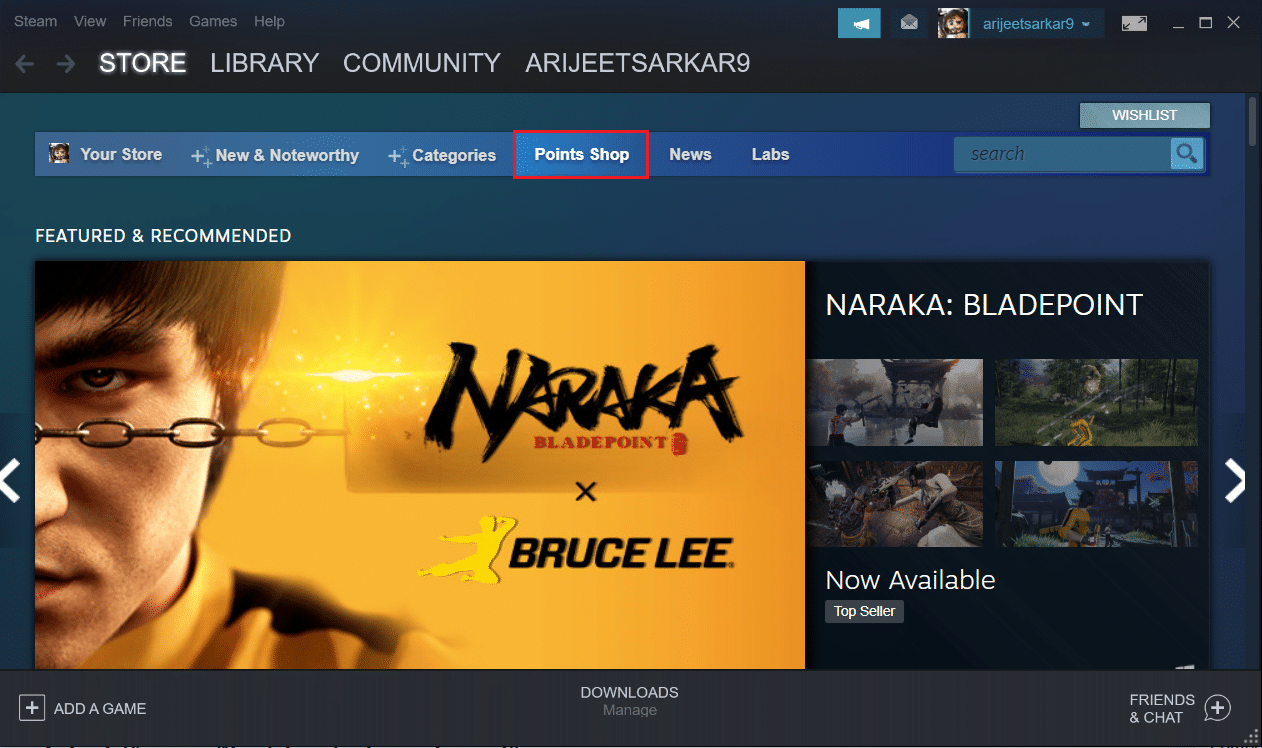This screenshot has height=748, width=1262.
Task: Click the search magnifying glass icon
Action: 1186,154
